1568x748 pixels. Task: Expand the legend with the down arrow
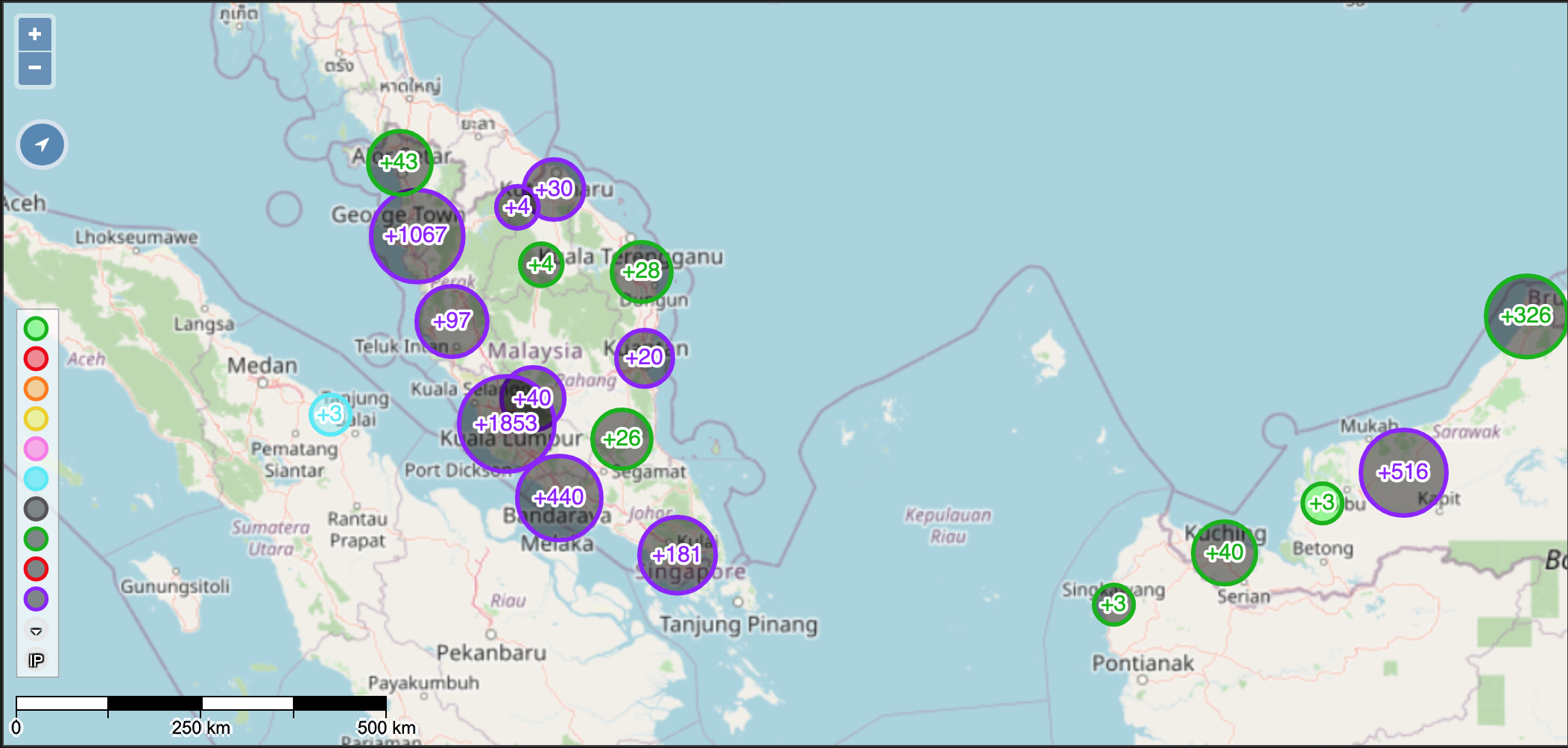pos(36,631)
